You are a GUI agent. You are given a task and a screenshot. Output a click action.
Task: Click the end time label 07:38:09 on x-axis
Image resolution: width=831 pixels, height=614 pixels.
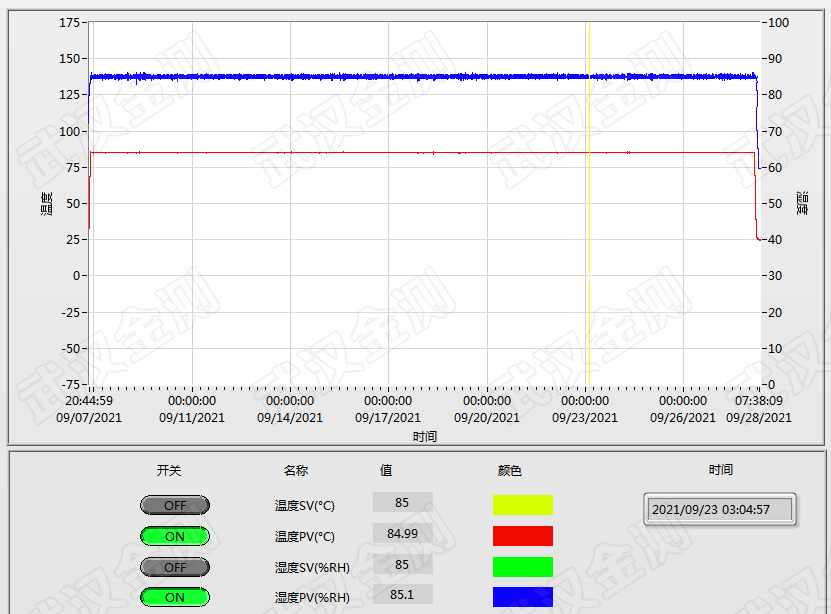(758, 401)
